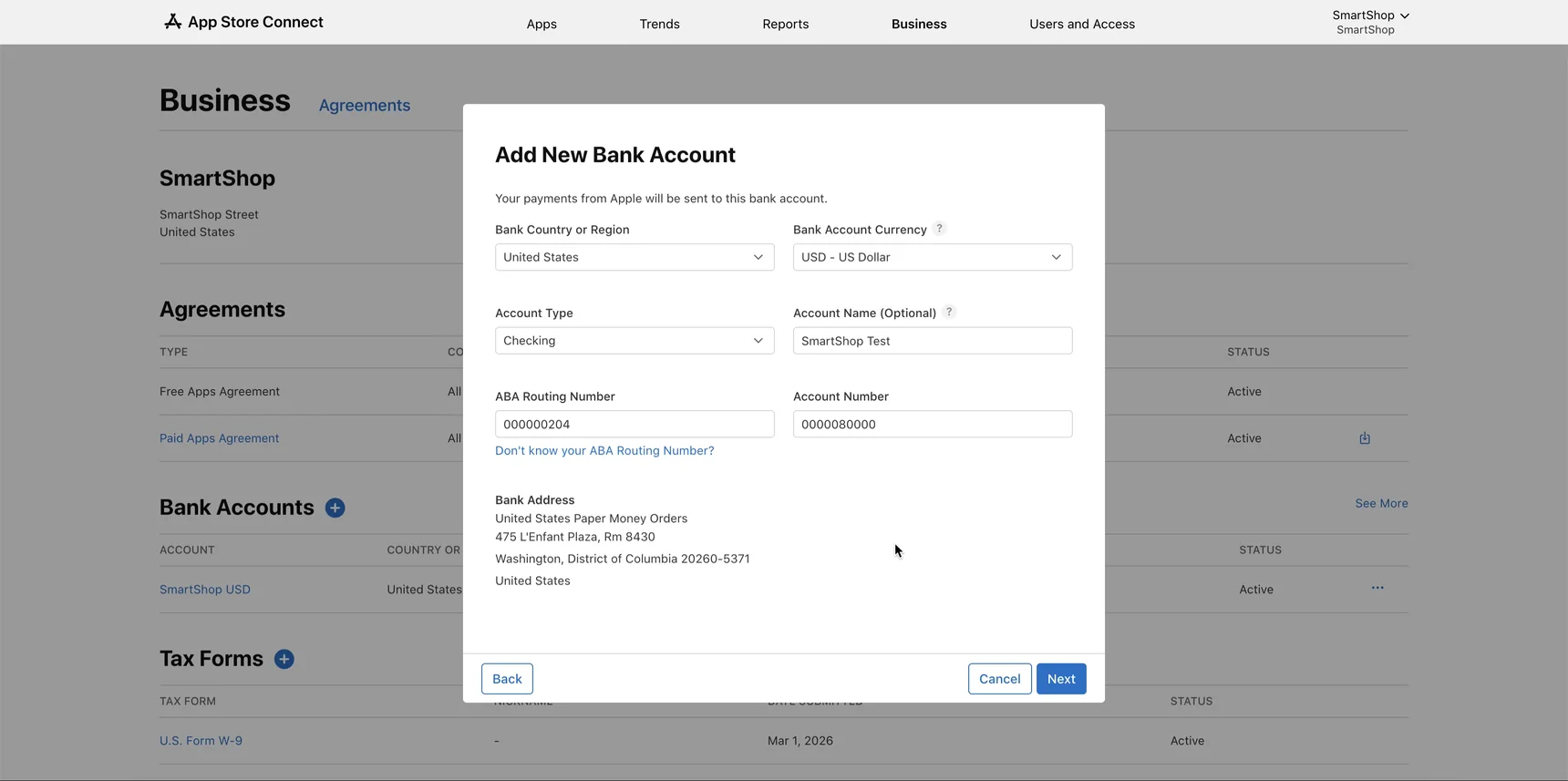
Task: Click the help icon beside Bank Account Currency
Action: [x=939, y=229]
